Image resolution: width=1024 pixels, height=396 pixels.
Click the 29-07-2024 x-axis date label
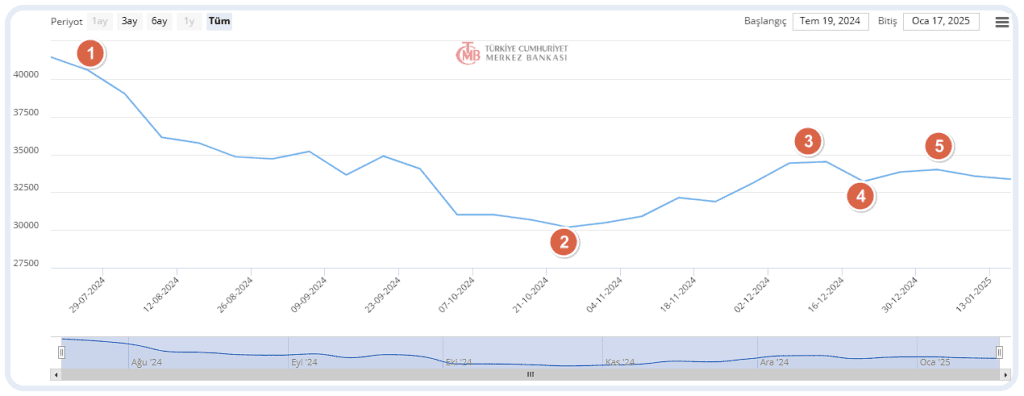87,295
